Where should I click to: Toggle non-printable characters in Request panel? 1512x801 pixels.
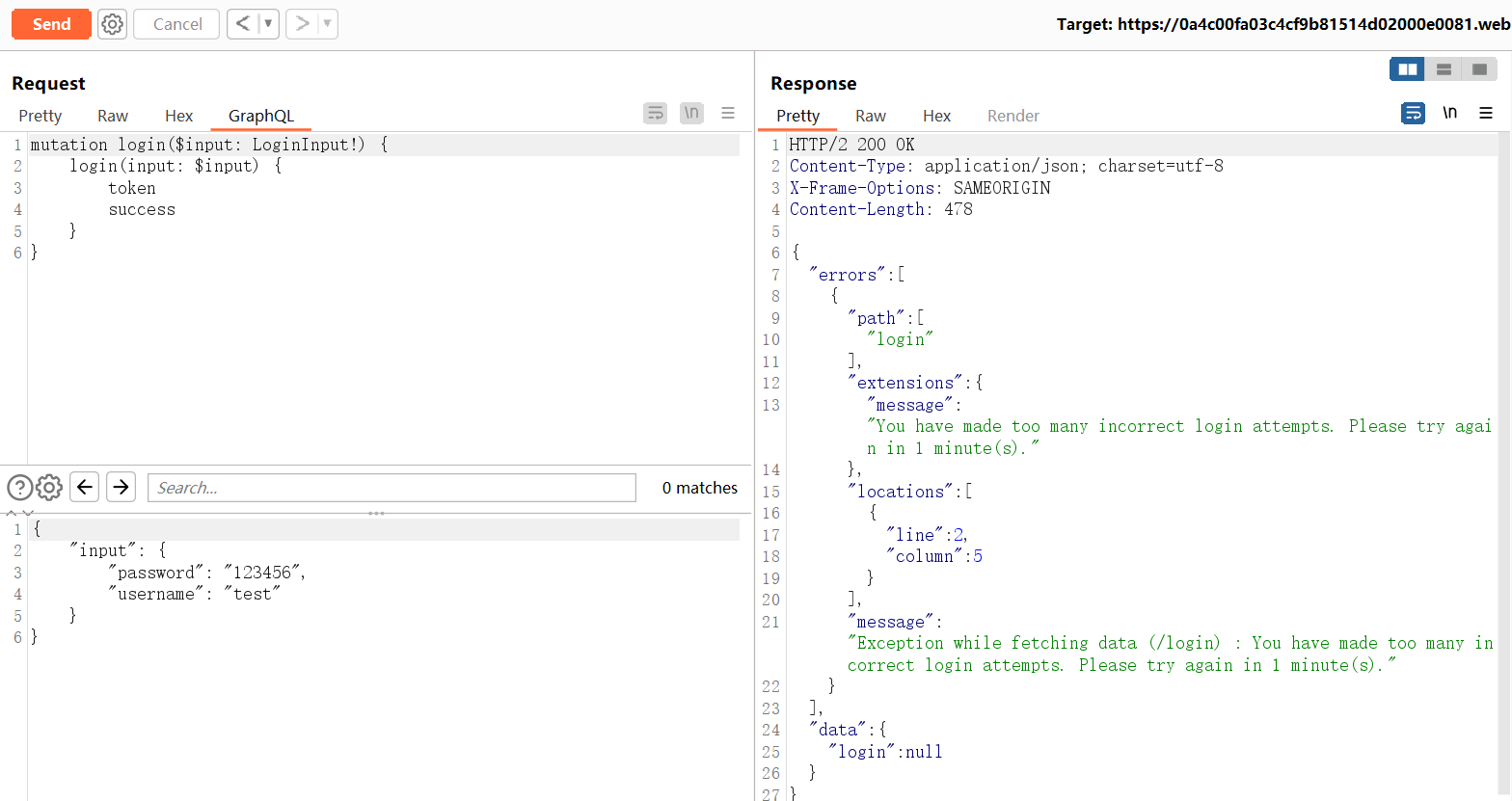coord(691,114)
